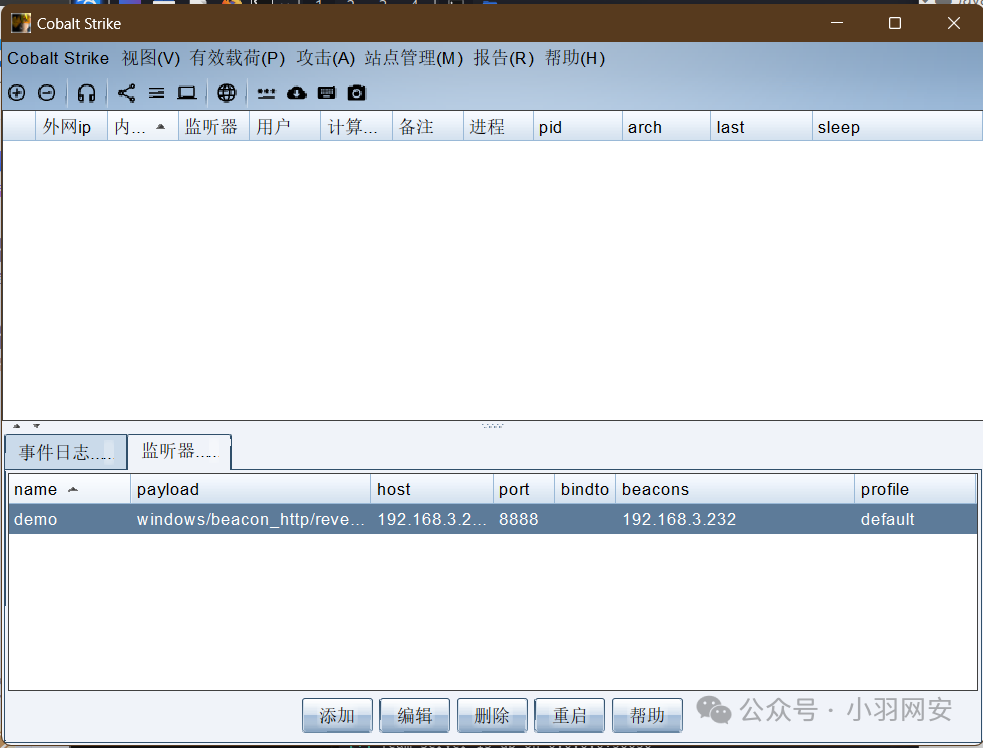Sort sessions by 计算... column

pyautogui.click(x=356, y=127)
